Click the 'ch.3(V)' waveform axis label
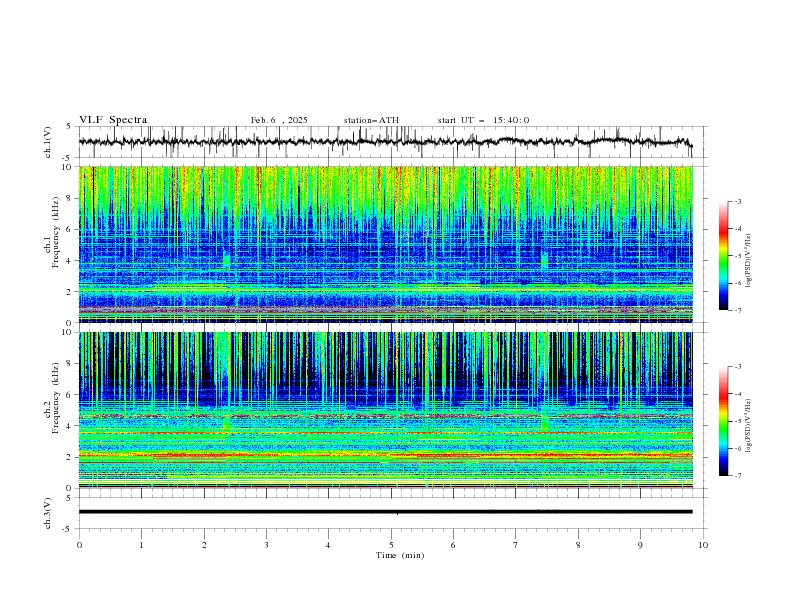This screenshot has height=612, width=792. [48, 513]
